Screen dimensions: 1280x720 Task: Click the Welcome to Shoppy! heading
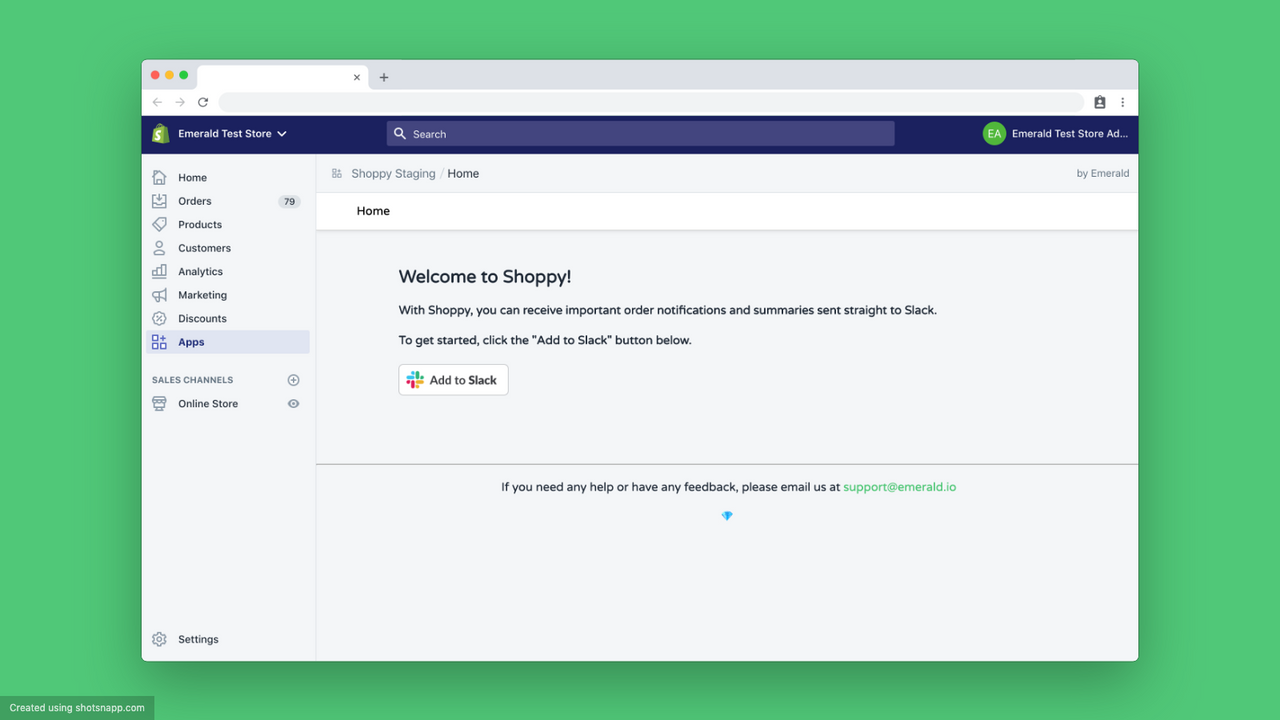click(485, 277)
